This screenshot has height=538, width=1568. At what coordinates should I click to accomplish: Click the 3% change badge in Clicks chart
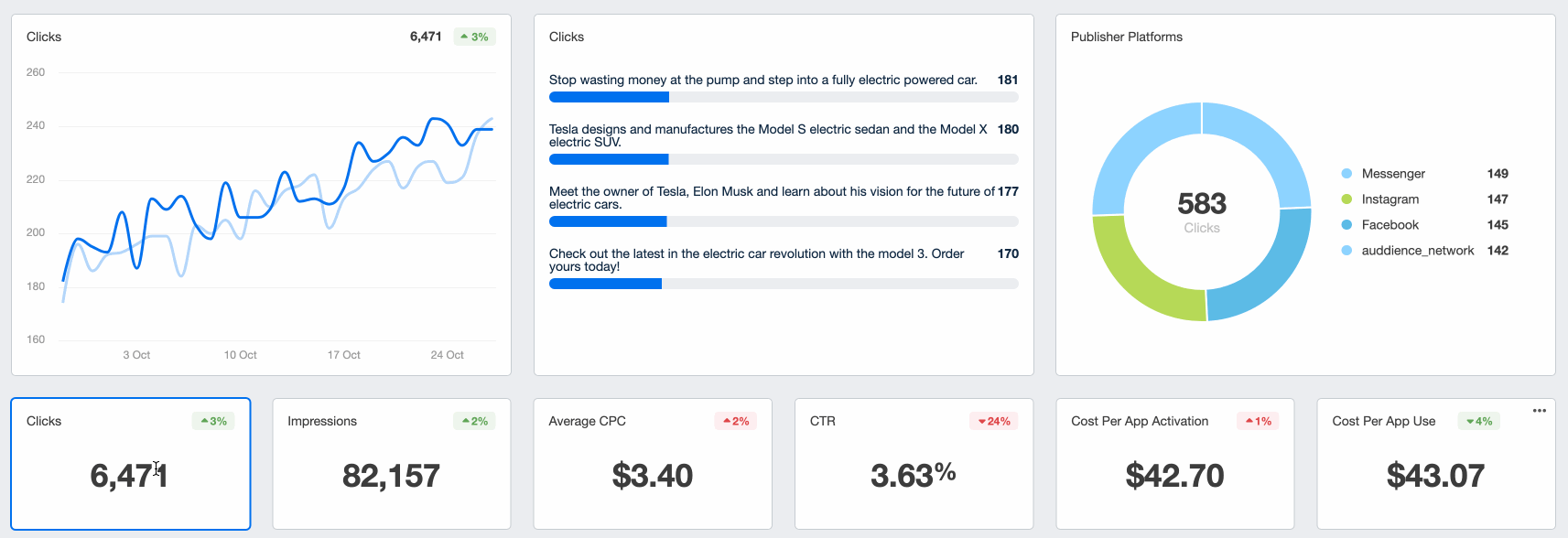tap(474, 37)
